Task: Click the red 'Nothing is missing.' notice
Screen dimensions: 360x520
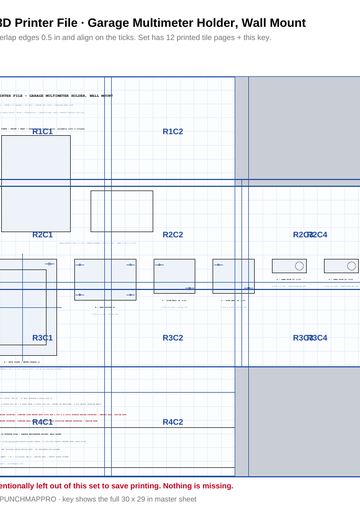Action: pyautogui.click(x=198, y=486)
